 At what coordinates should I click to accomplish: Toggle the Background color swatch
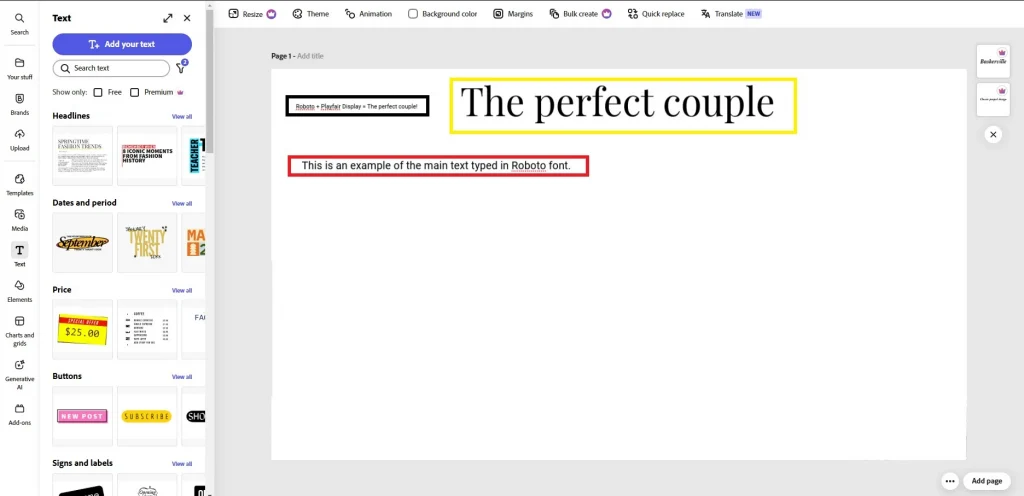click(413, 14)
